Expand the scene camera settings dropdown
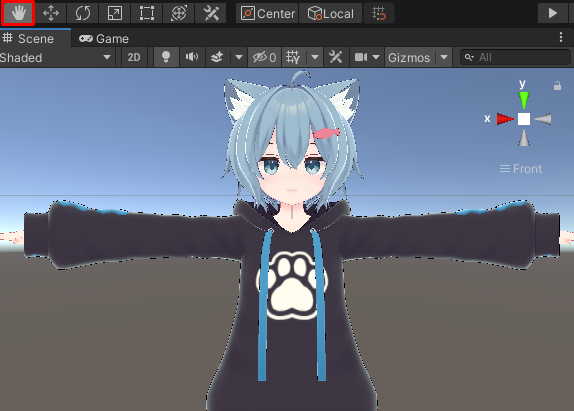 click(x=376, y=57)
